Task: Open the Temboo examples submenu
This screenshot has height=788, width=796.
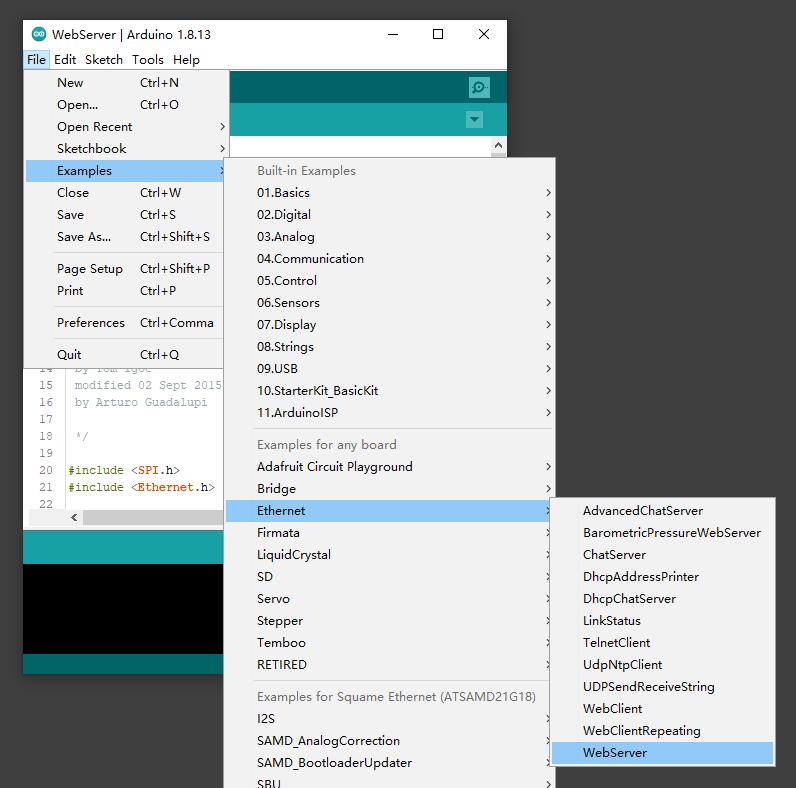Action: (x=389, y=643)
